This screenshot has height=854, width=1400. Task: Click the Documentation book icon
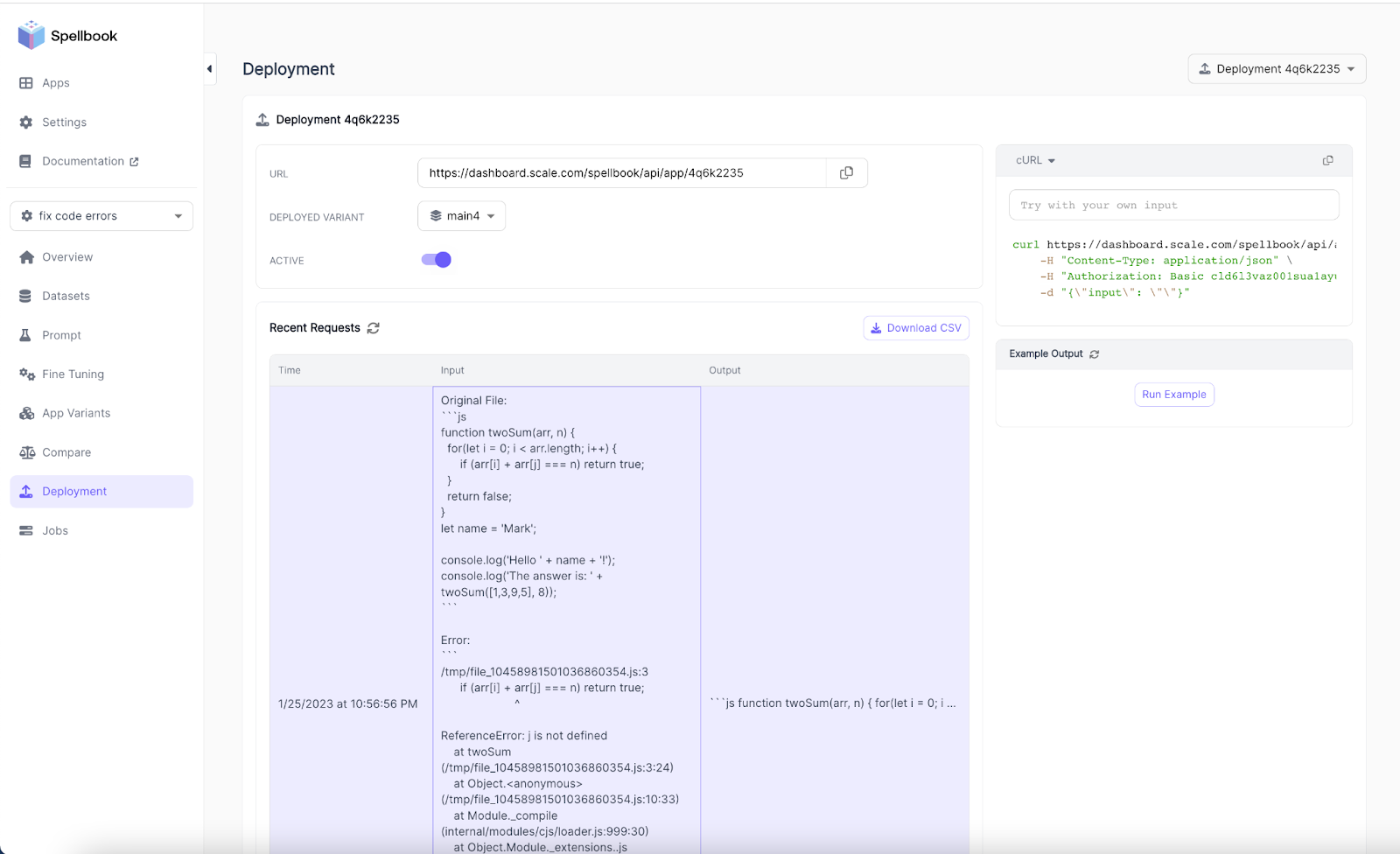(x=26, y=161)
